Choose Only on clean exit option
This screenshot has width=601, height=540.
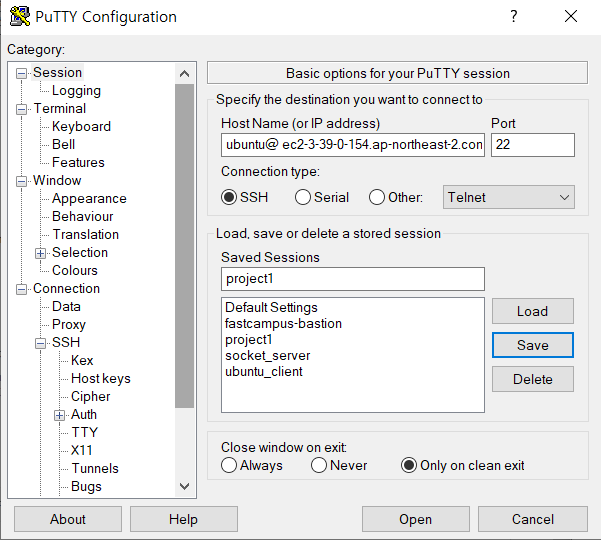pyautogui.click(x=409, y=465)
